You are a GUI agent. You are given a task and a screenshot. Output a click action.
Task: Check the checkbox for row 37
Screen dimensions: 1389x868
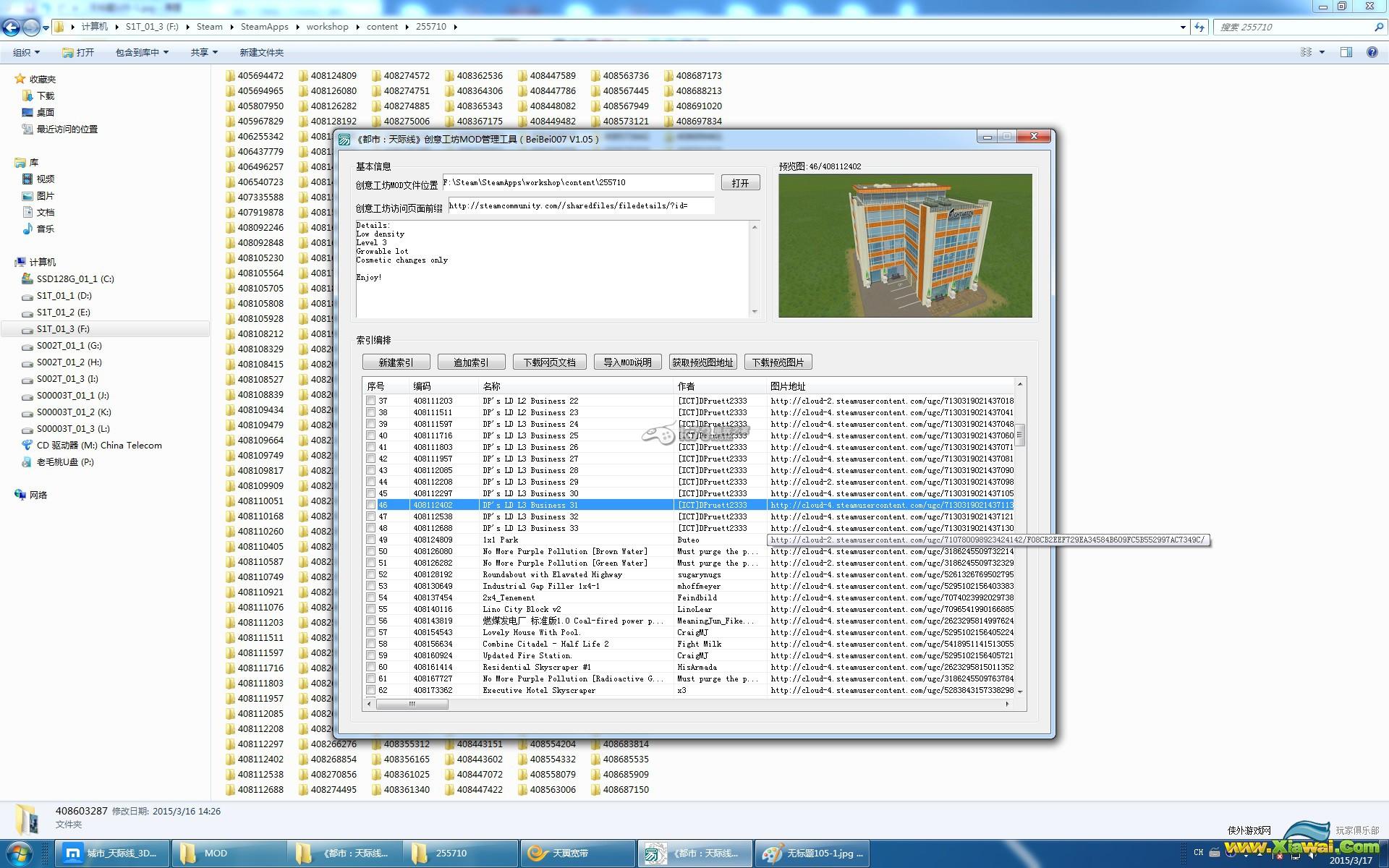371,401
